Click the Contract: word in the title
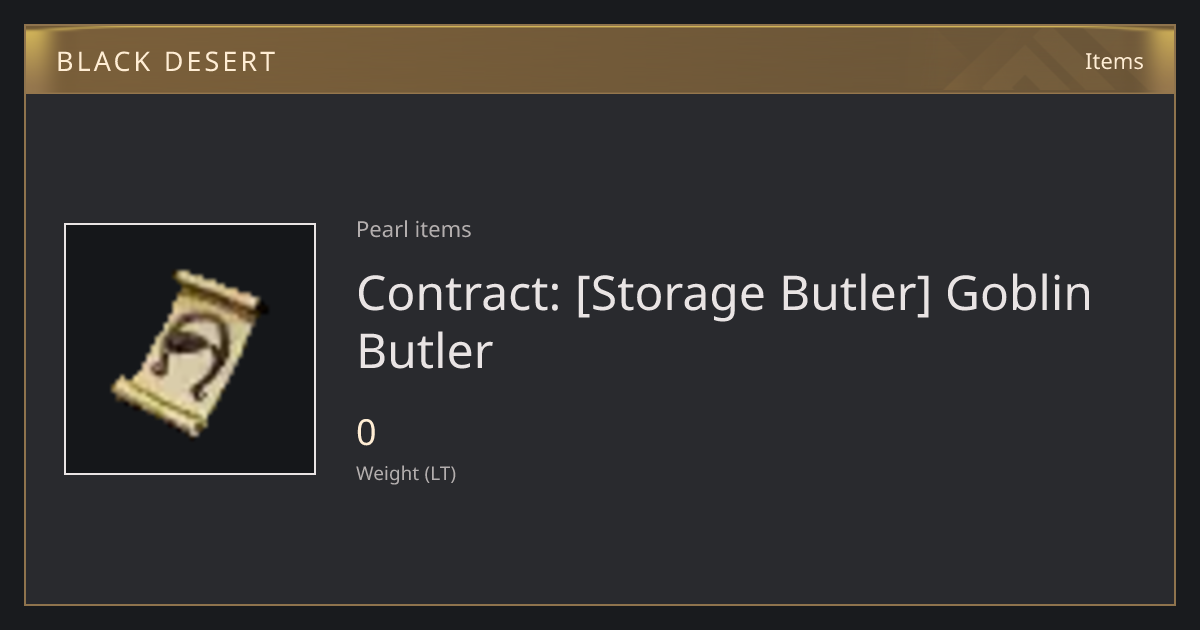The height and width of the screenshot is (630, 1200). point(458,294)
